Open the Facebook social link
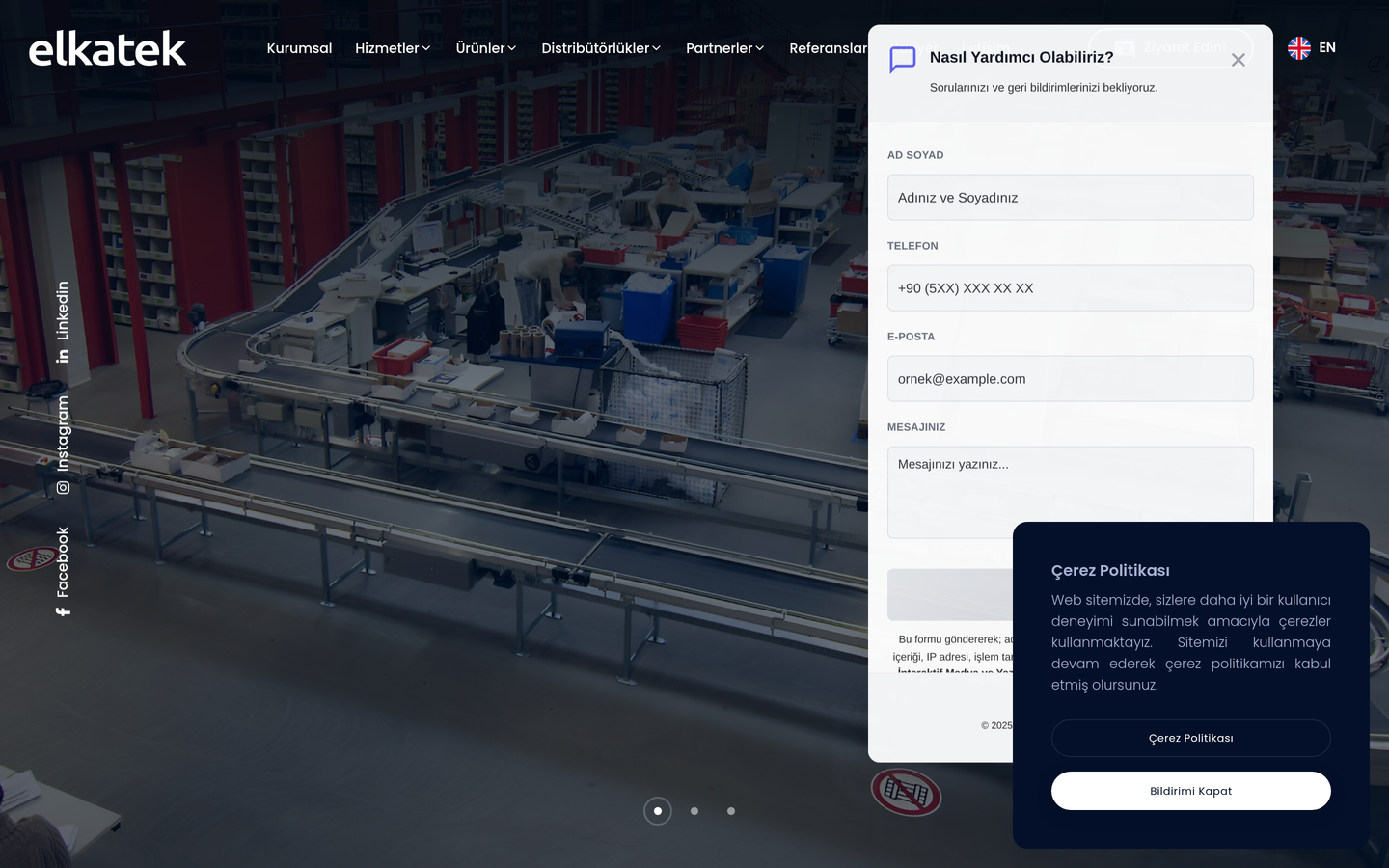Image resolution: width=1389 pixels, height=868 pixels. [63, 571]
